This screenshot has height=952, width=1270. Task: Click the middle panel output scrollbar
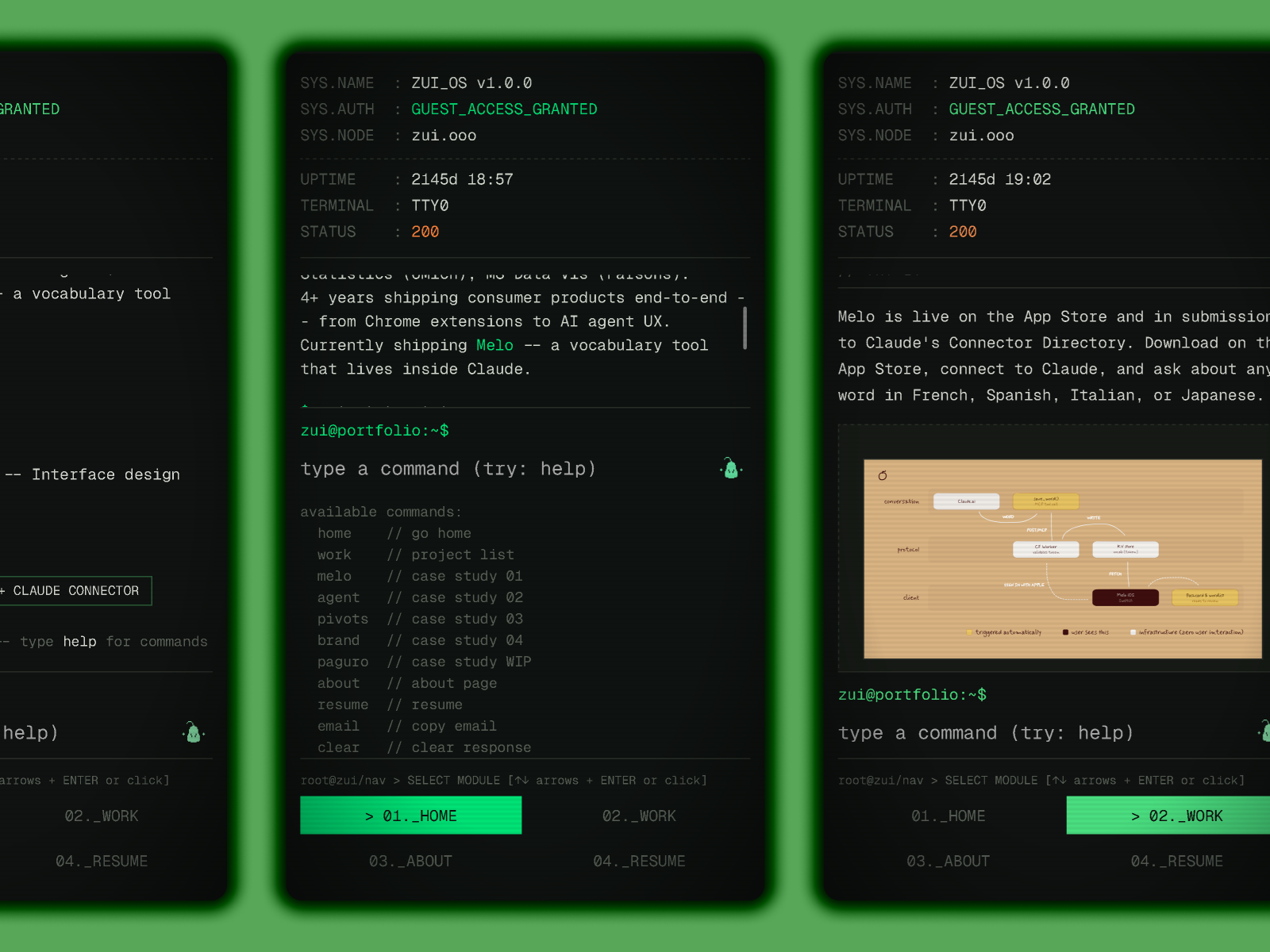(x=745, y=328)
